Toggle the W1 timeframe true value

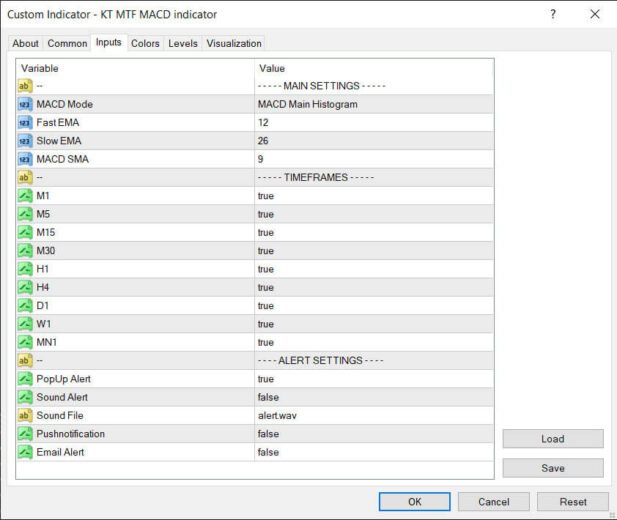tap(374, 324)
